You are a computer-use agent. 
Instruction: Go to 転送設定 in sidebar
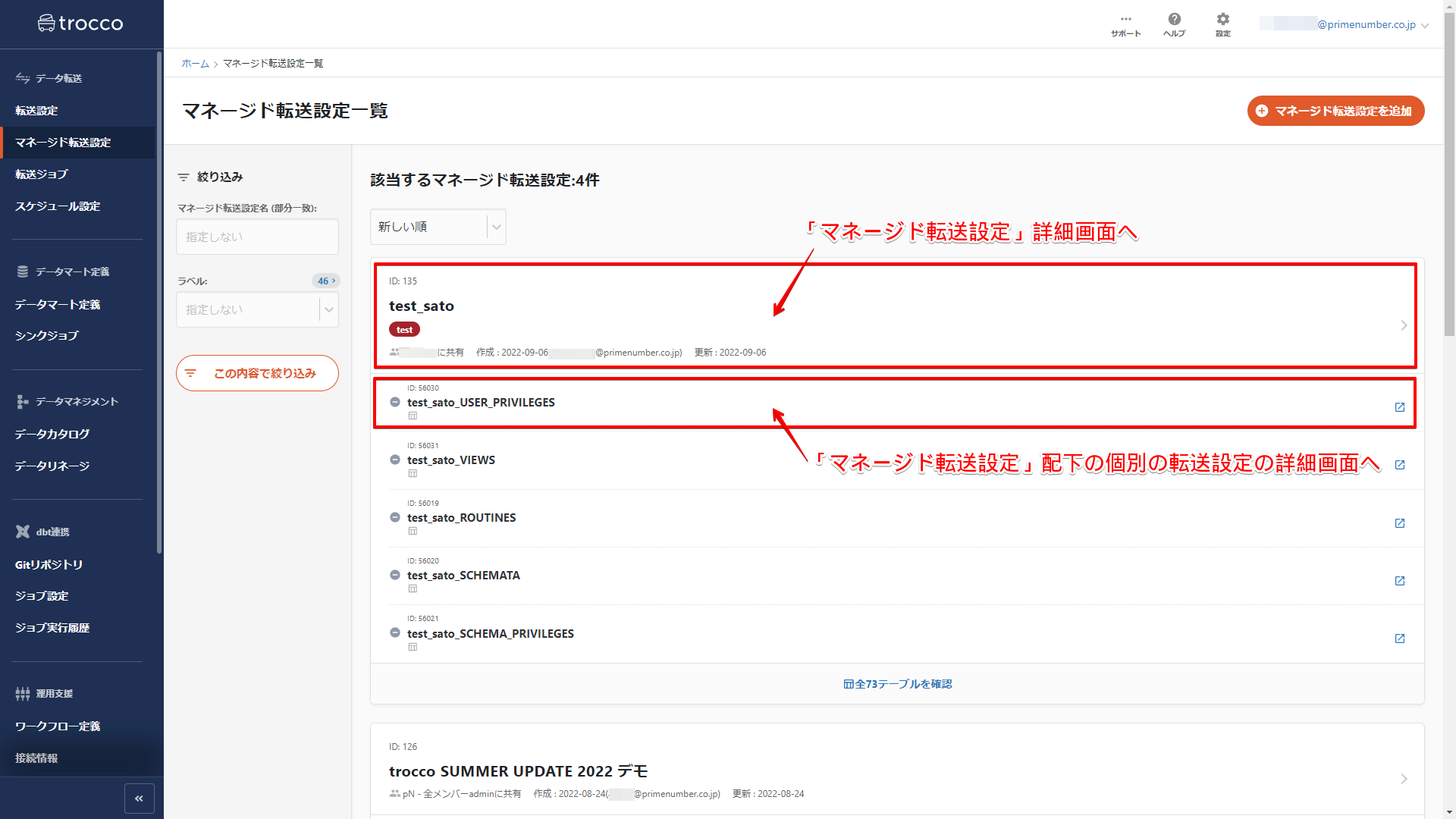pyautogui.click(x=36, y=111)
